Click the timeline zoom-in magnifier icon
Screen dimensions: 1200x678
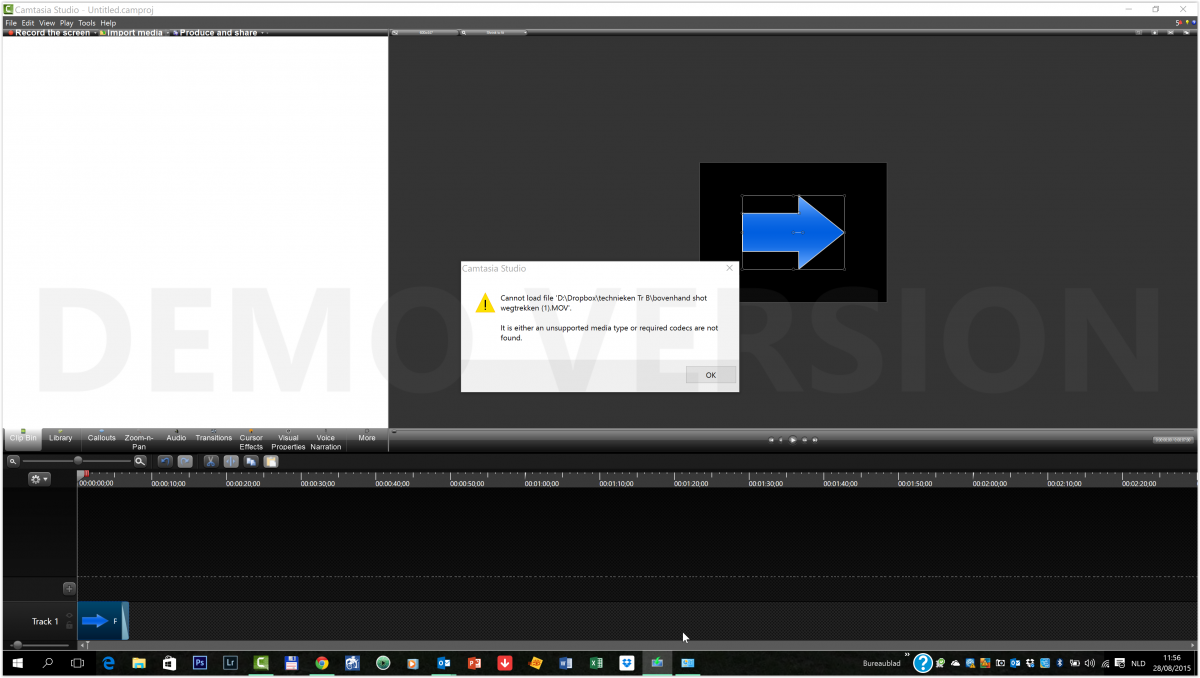(x=140, y=461)
